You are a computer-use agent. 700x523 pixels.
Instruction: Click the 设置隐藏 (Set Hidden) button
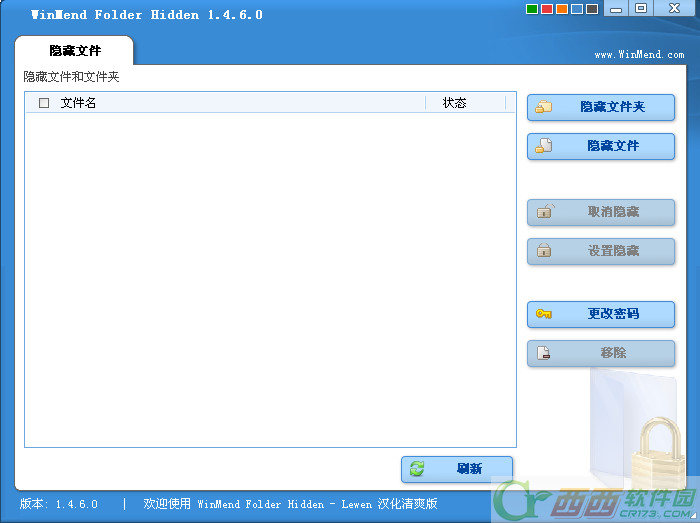pos(600,251)
